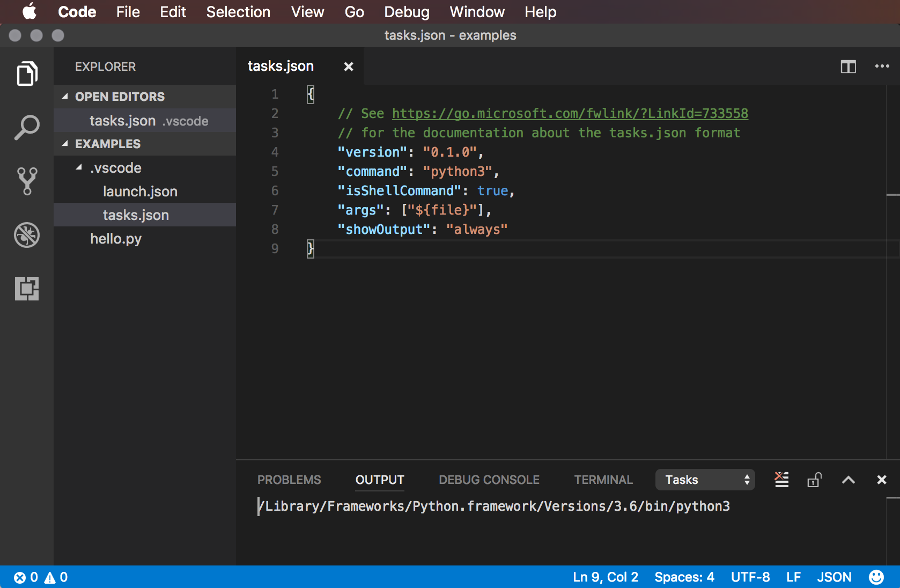Open the View menu
The image size is (900, 588).
pos(308,11)
